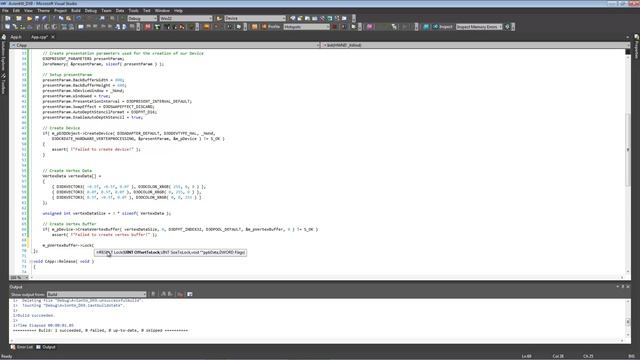Open the CApp class scope dropdown
The image size is (640, 360).
click(165, 45)
